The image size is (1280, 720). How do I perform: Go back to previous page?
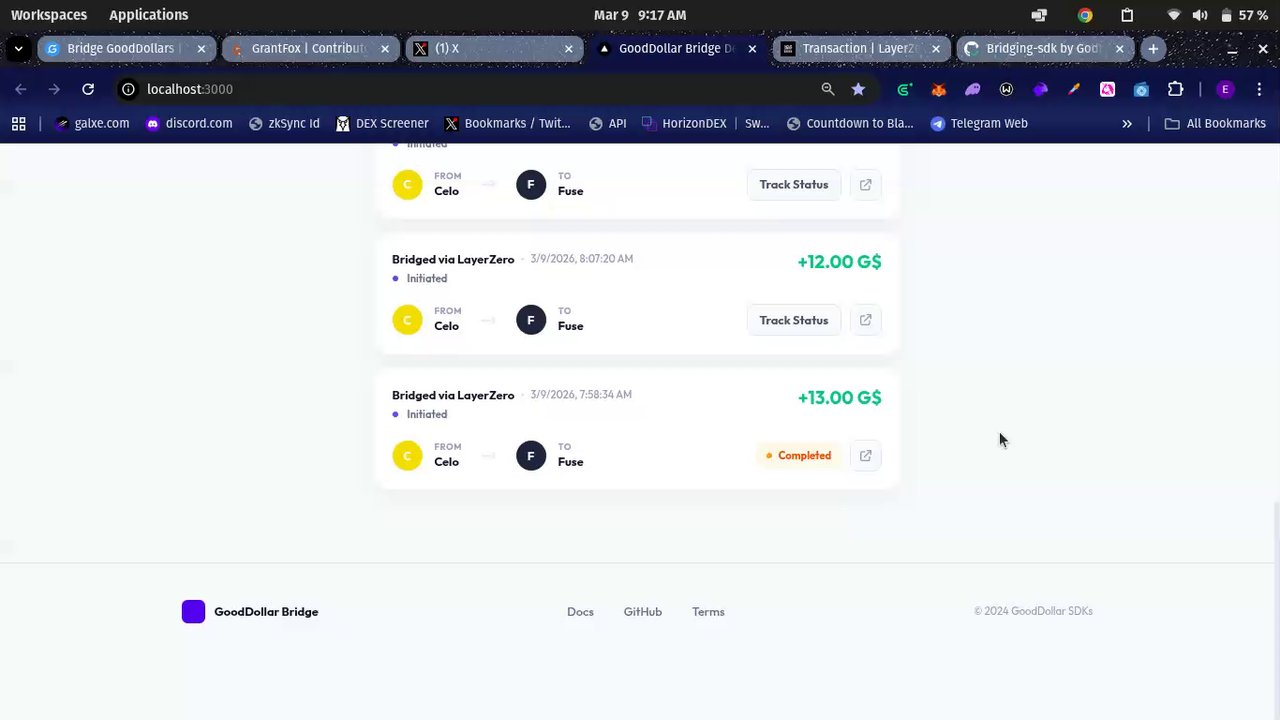point(21,89)
